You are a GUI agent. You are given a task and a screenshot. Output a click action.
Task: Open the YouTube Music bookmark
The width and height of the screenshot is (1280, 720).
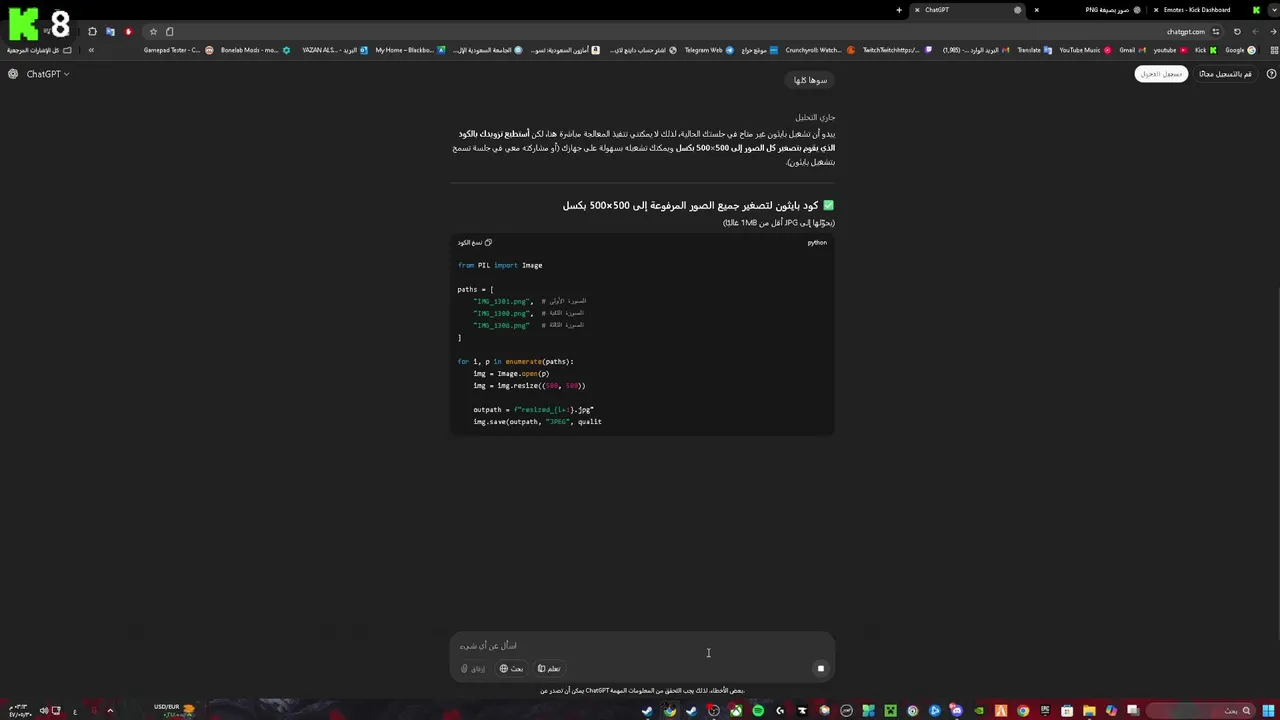(1085, 50)
